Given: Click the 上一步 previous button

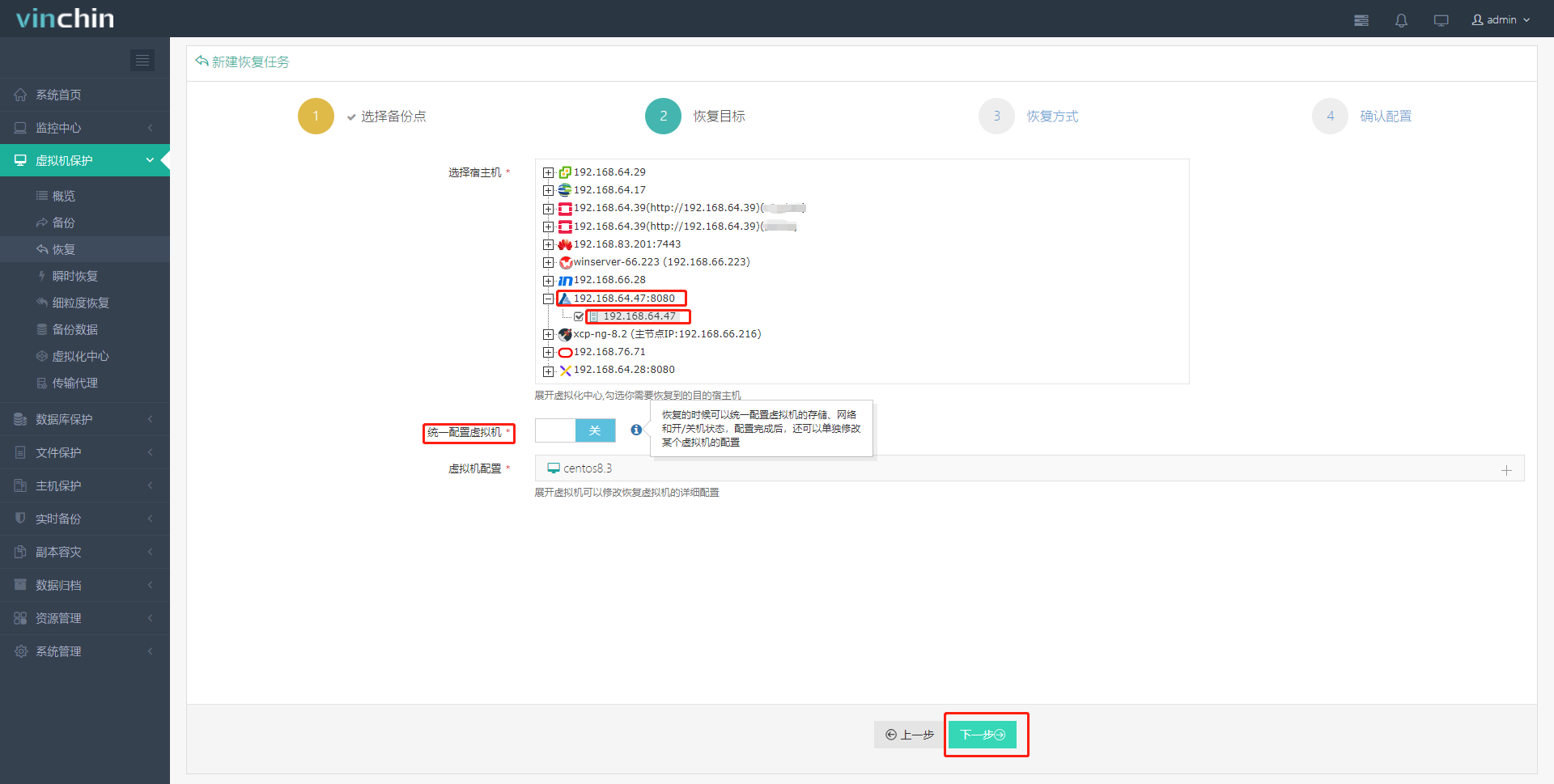Looking at the screenshot, I should (x=909, y=735).
